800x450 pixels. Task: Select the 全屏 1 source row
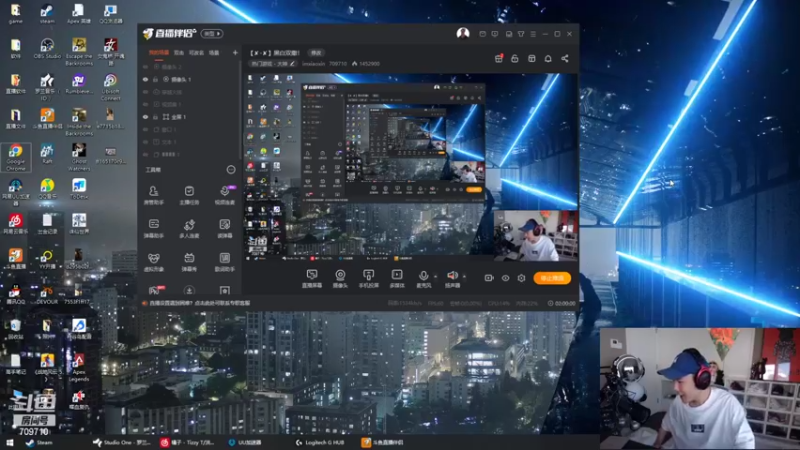tap(189, 117)
